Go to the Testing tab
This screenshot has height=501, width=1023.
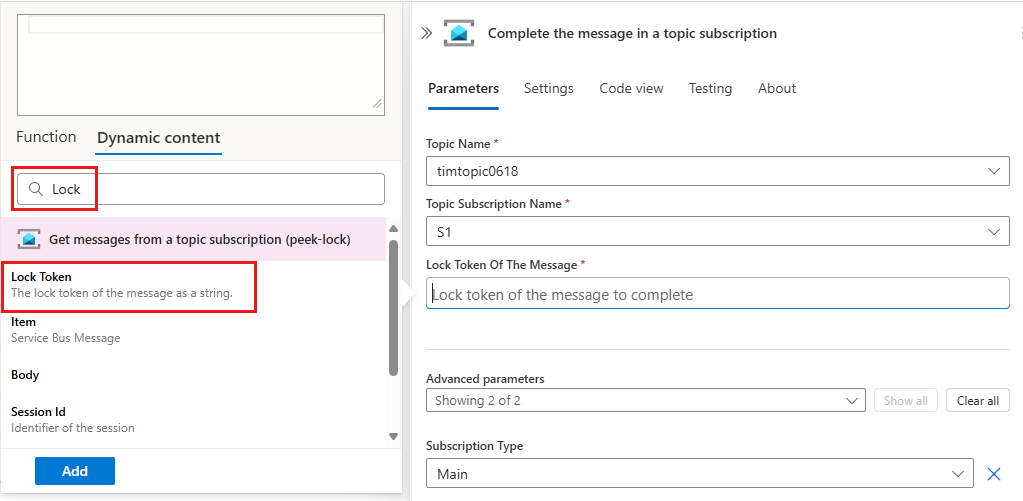pos(710,88)
